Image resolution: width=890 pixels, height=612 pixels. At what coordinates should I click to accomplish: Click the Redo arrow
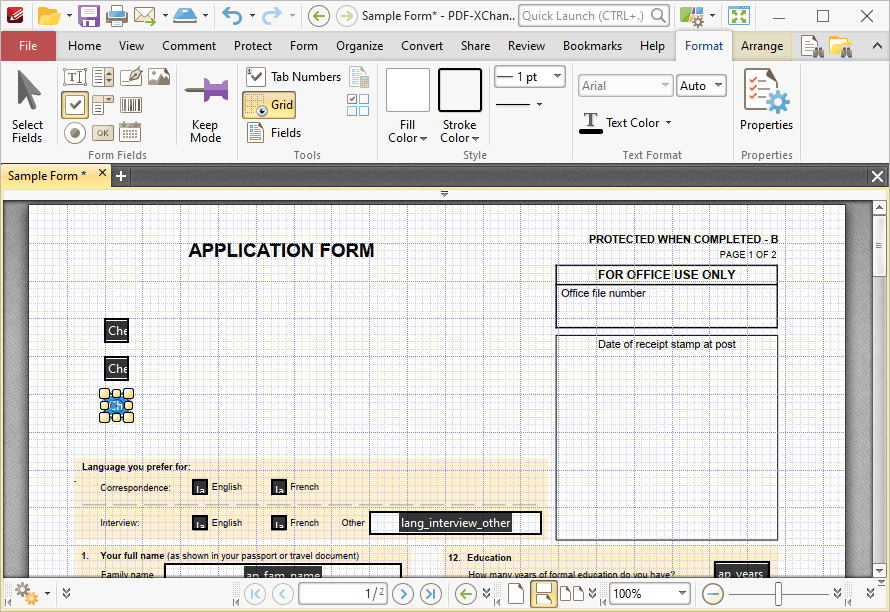point(271,16)
